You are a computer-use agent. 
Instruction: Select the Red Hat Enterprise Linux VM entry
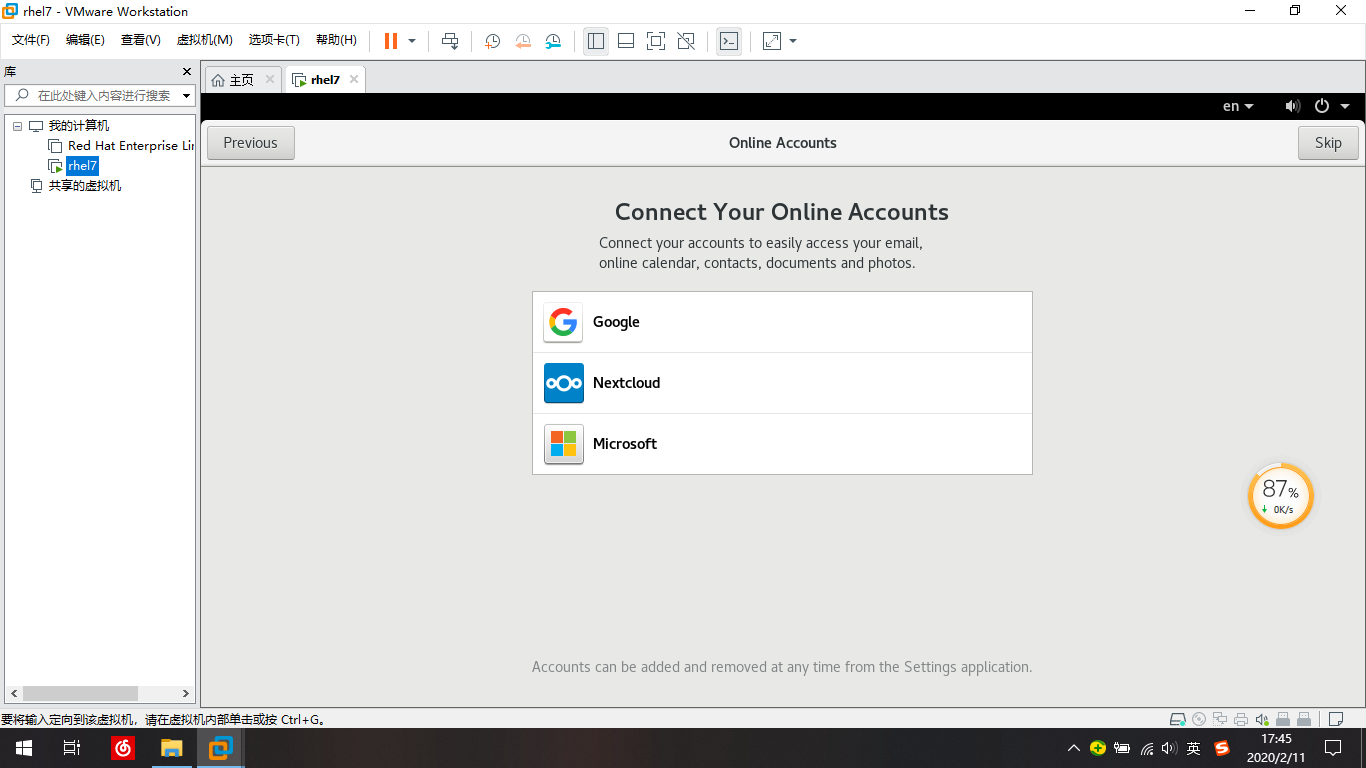[x=130, y=146]
